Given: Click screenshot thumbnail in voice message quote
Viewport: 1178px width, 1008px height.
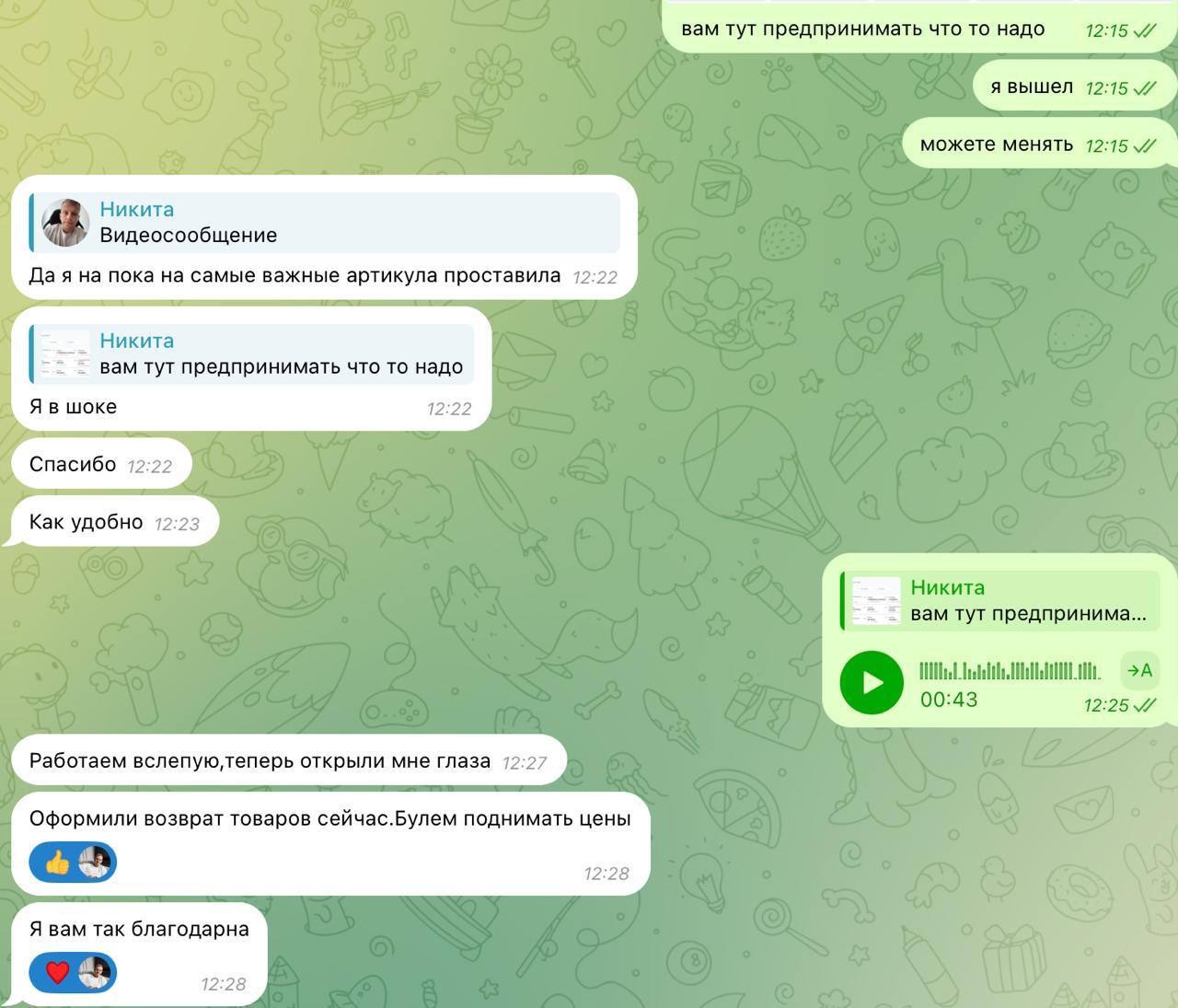Looking at the screenshot, I should (876, 601).
